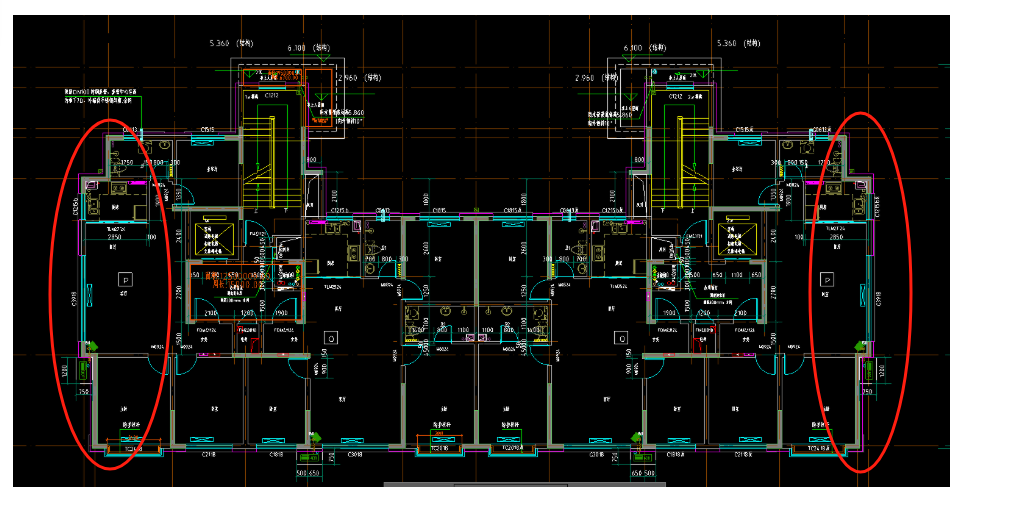Click the green diamond marker above 500 650
This screenshot has width=1012, height=527.
pyautogui.click(x=316, y=438)
